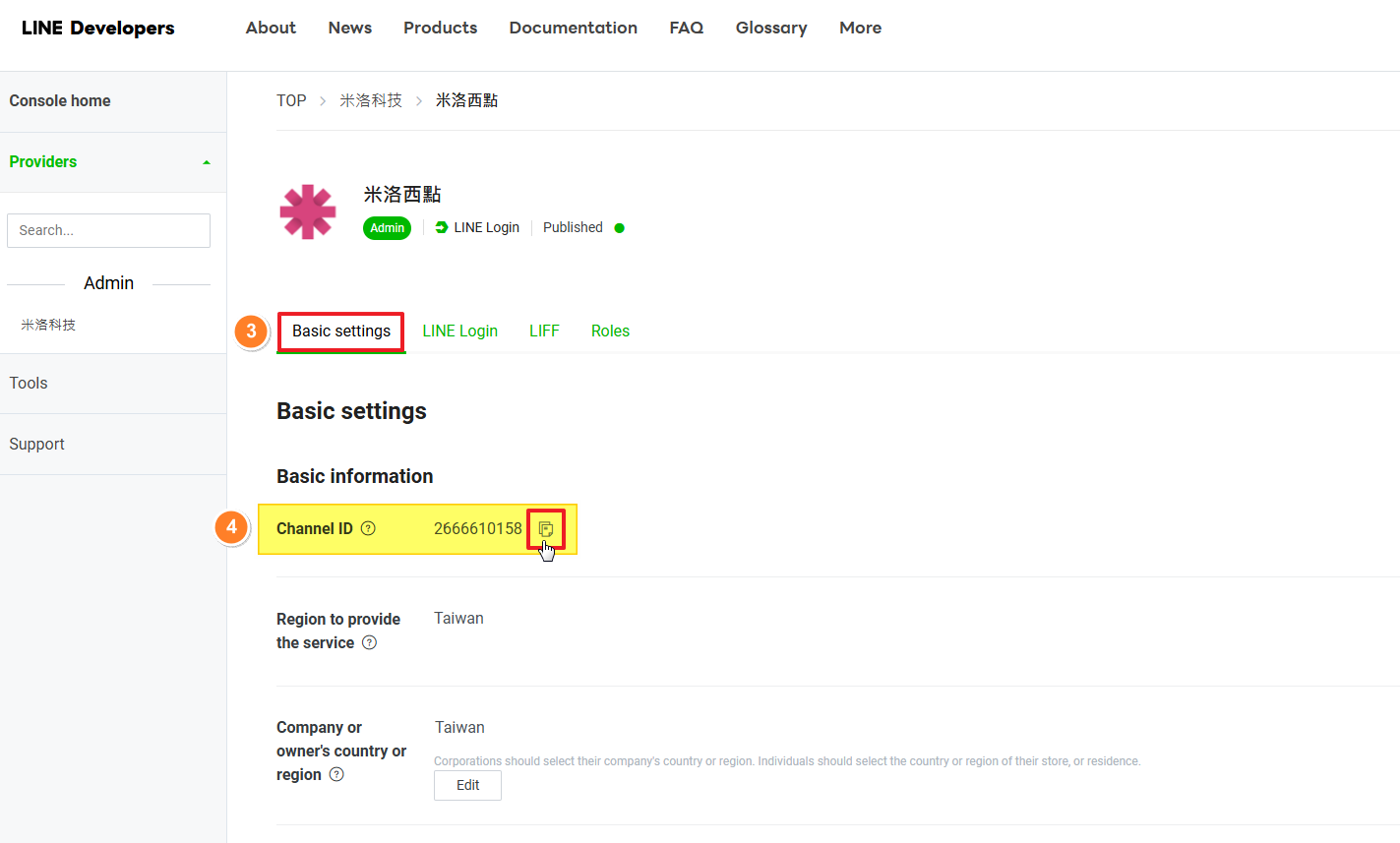Click the green Published status dot
This screenshot has height=843, width=1400.
[x=619, y=228]
